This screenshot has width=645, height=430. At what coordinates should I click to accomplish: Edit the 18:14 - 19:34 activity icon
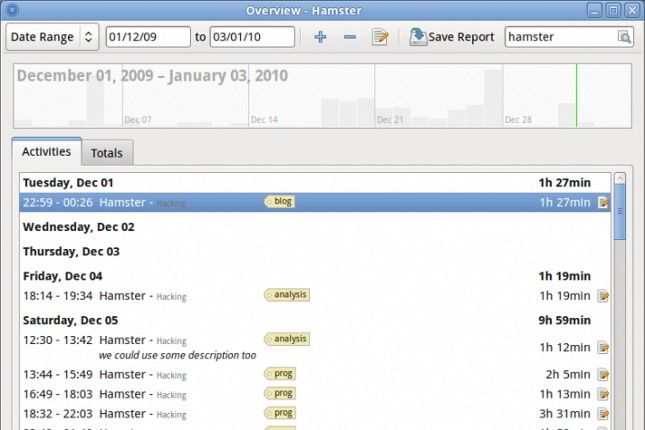click(603, 296)
